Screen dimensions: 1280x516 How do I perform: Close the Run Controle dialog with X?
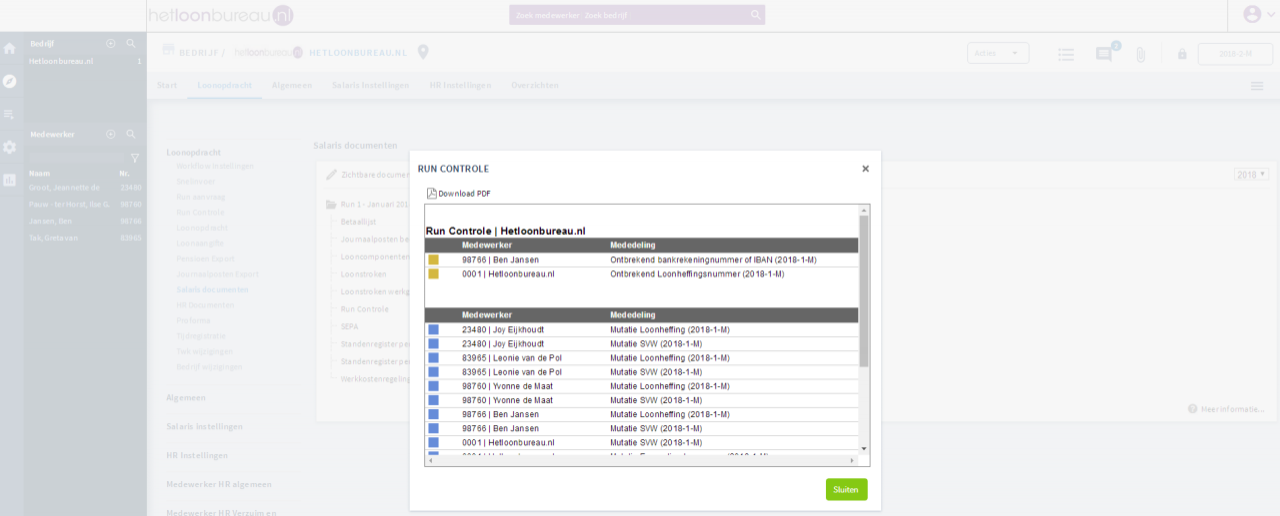click(x=865, y=169)
